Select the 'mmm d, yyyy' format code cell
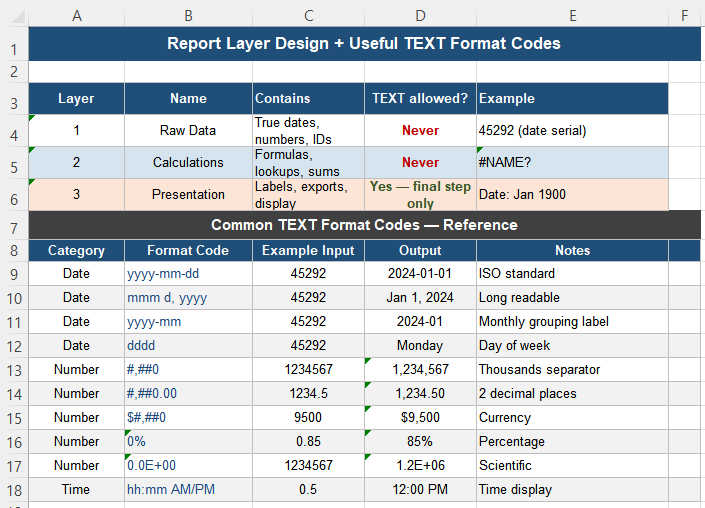Image resolution: width=705 pixels, height=508 pixels. (x=188, y=298)
